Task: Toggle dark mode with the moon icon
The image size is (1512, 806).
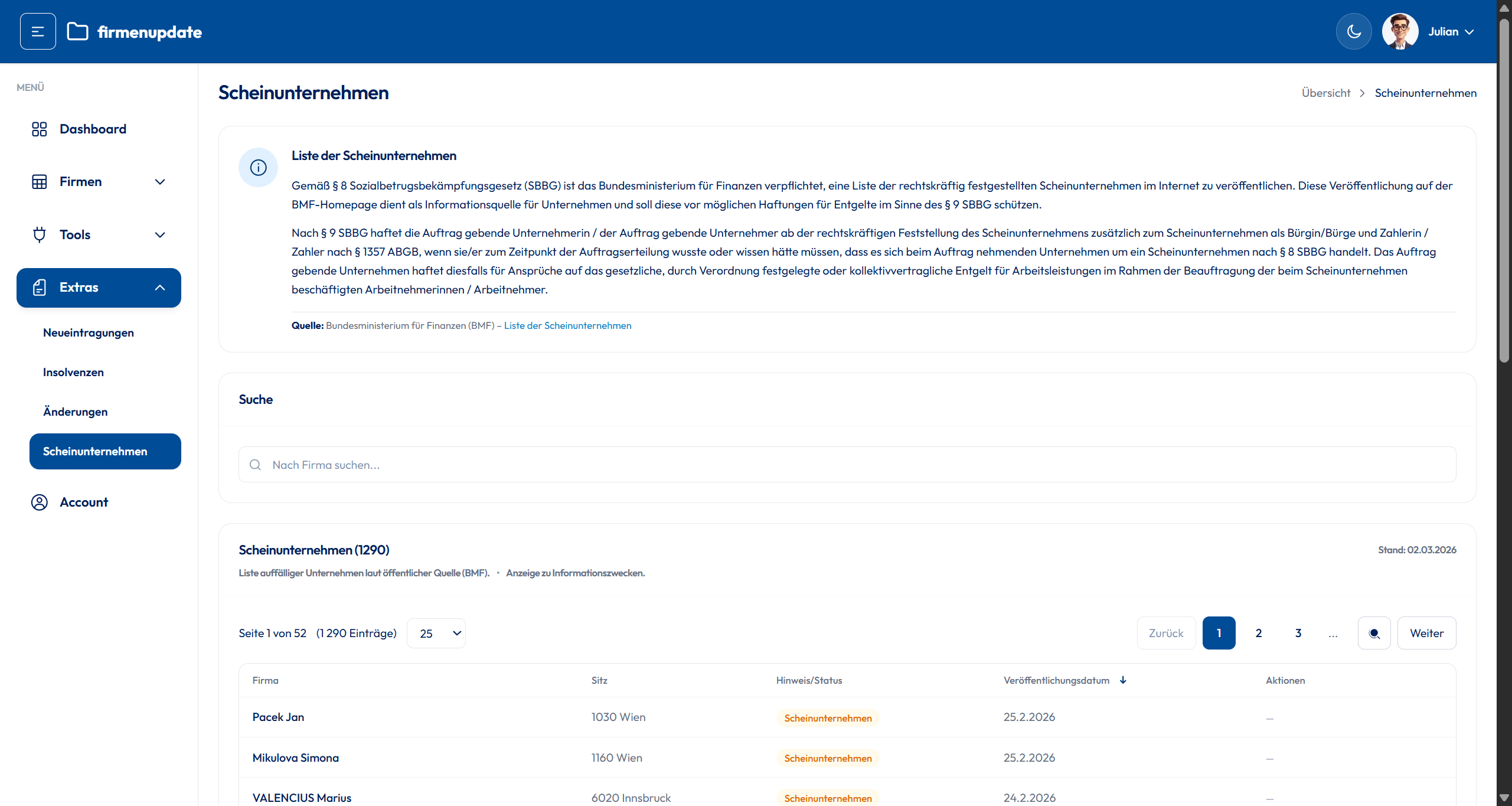Action: click(1353, 31)
